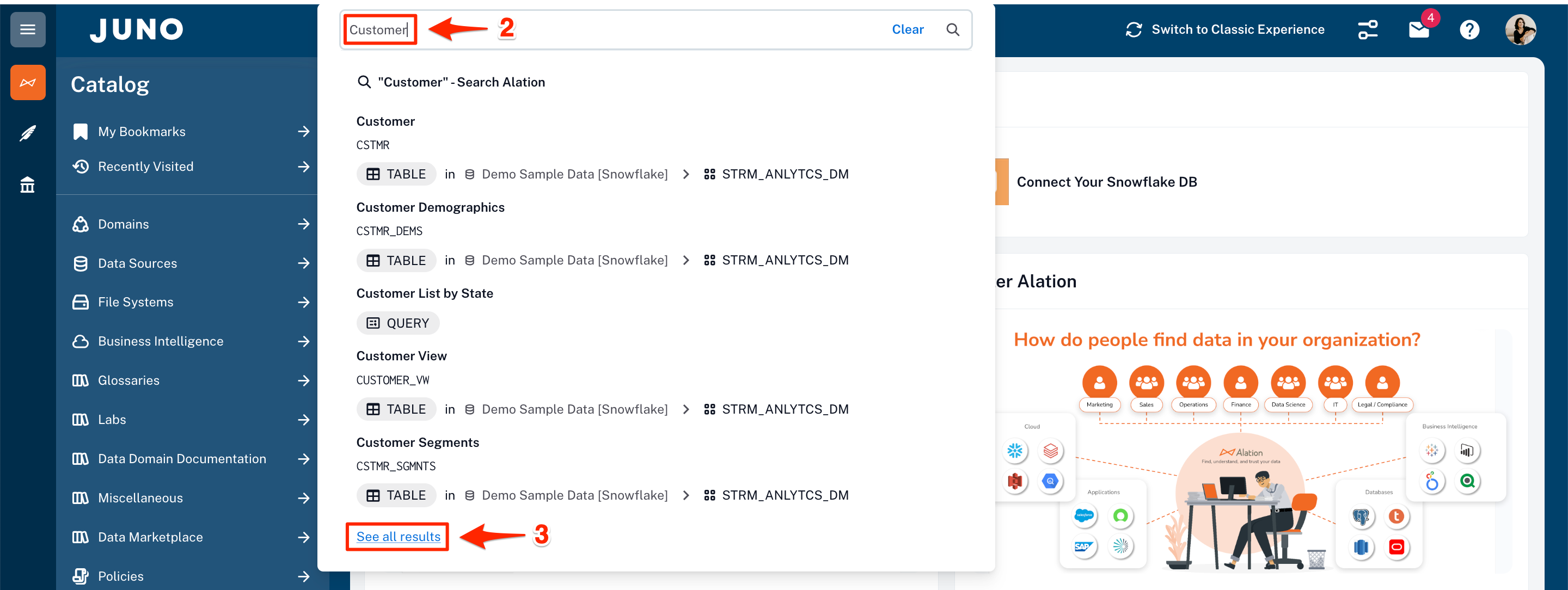Click the See all results link
The image size is (1568, 590).
click(x=398, y=537)
